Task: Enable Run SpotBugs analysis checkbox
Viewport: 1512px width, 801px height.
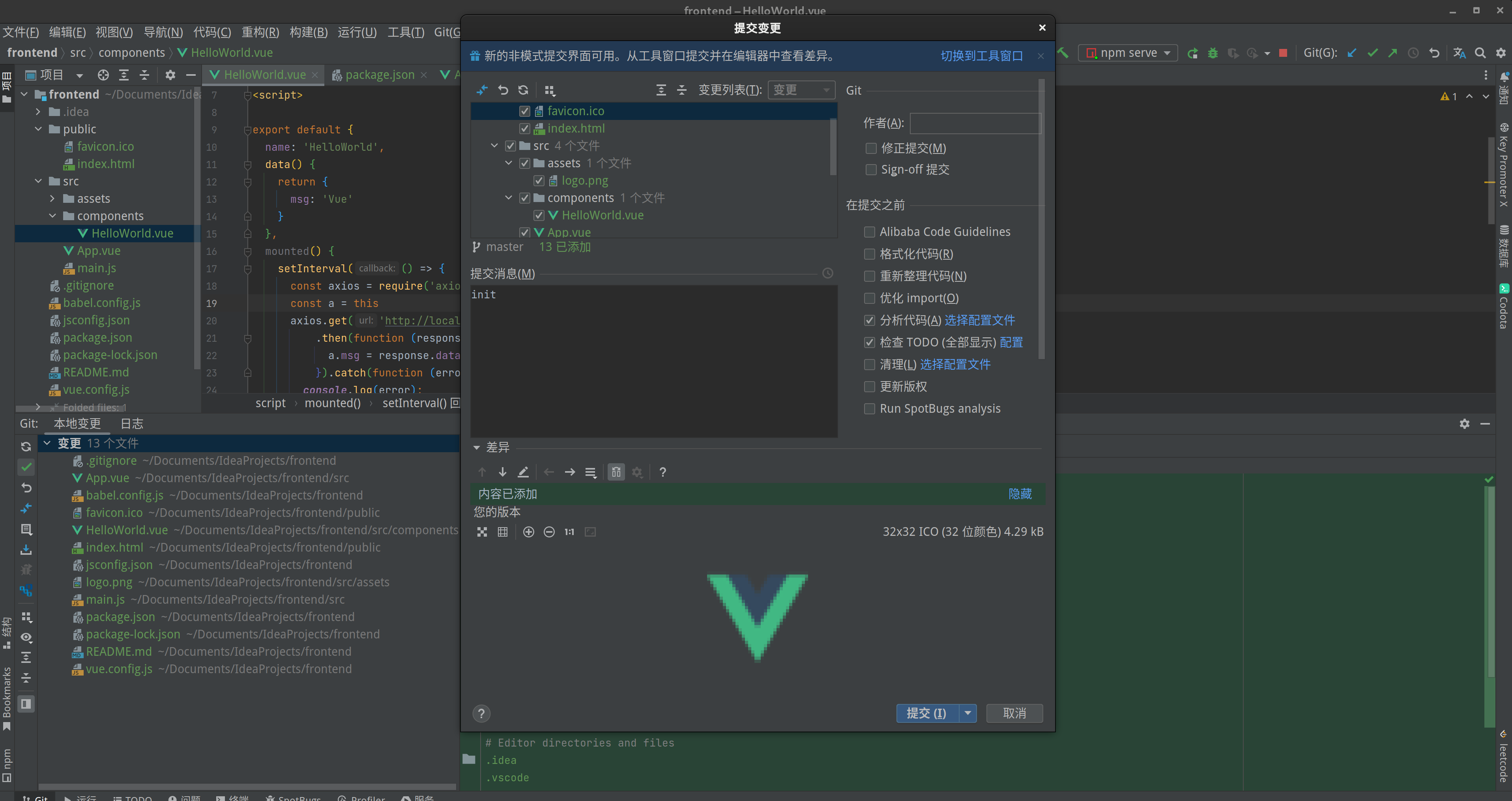Action: pyautogui.click(x=869, y=409)
